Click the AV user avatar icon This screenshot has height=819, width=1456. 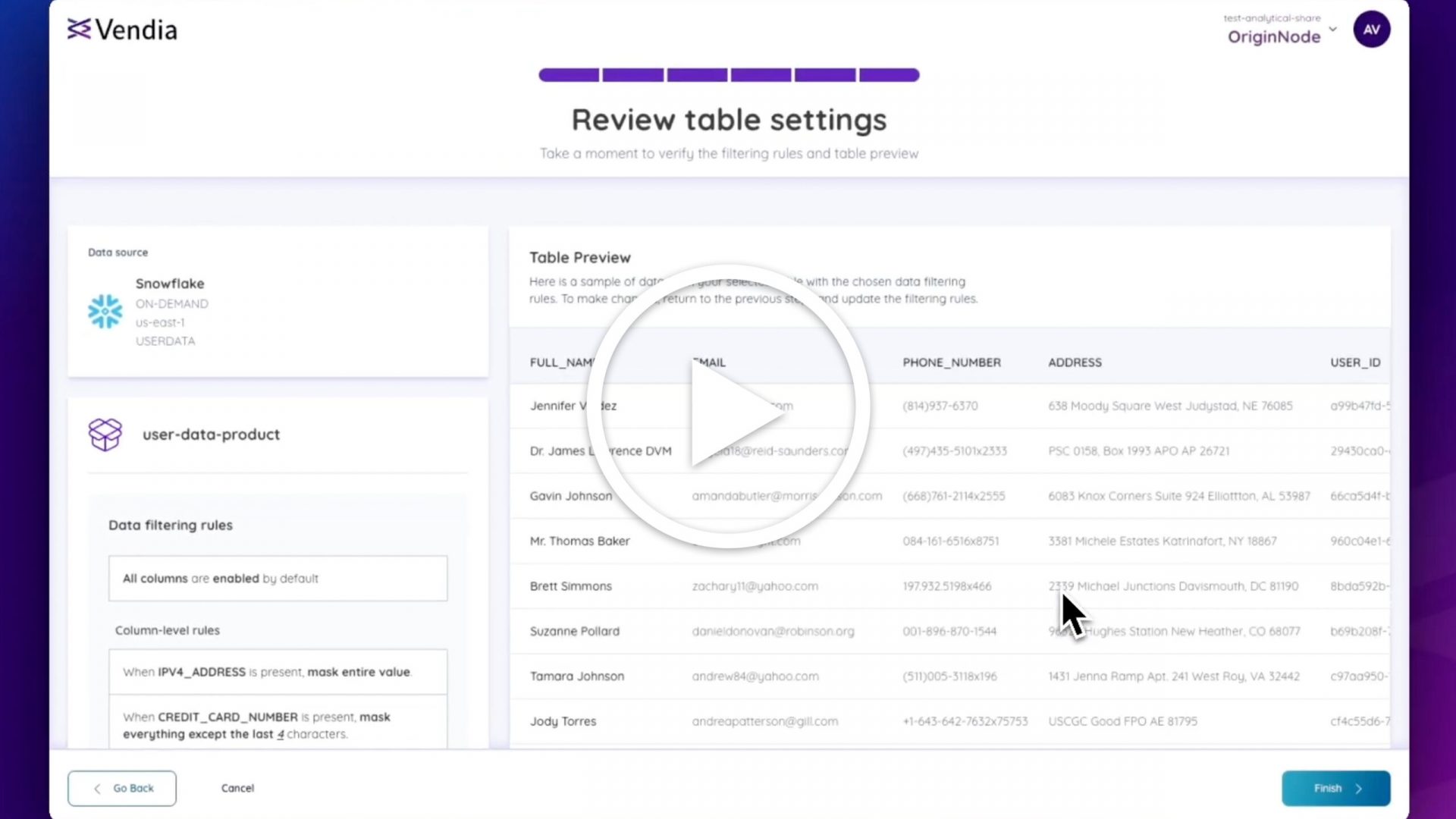1372,29
